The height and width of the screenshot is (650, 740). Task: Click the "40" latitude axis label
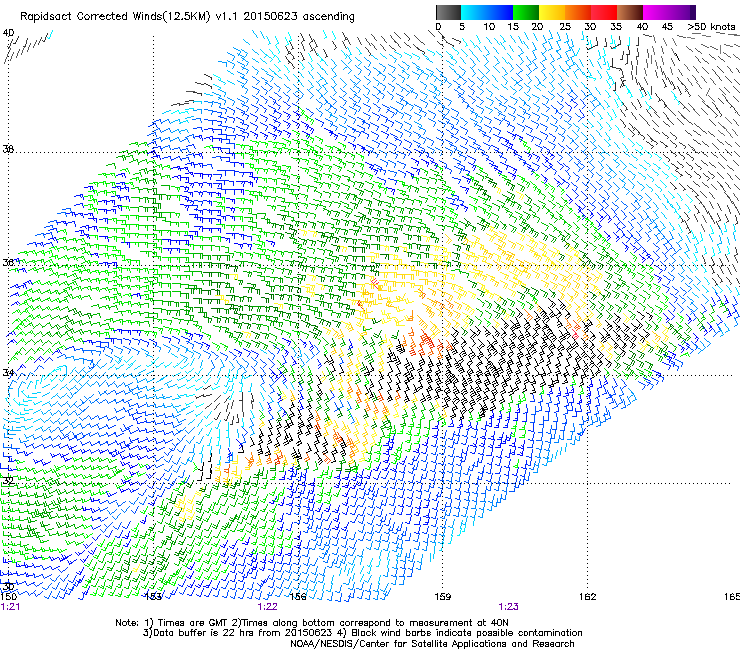(x=8, y=33)
